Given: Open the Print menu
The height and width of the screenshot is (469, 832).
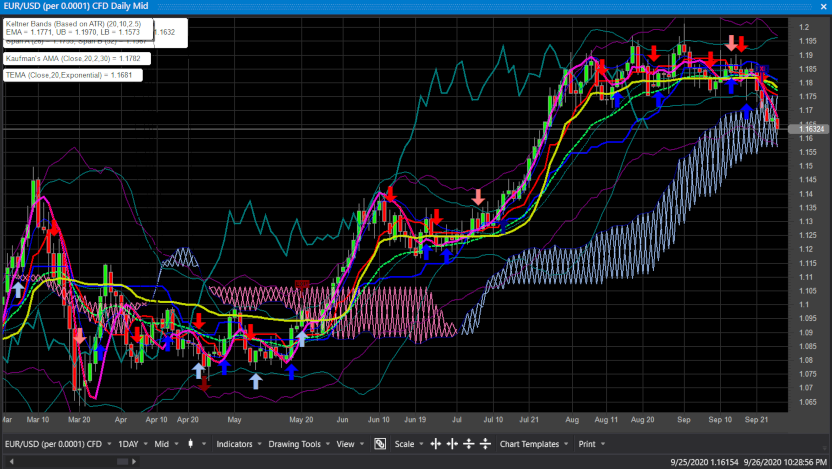Looking at the screenshot, I should (591, 444).
